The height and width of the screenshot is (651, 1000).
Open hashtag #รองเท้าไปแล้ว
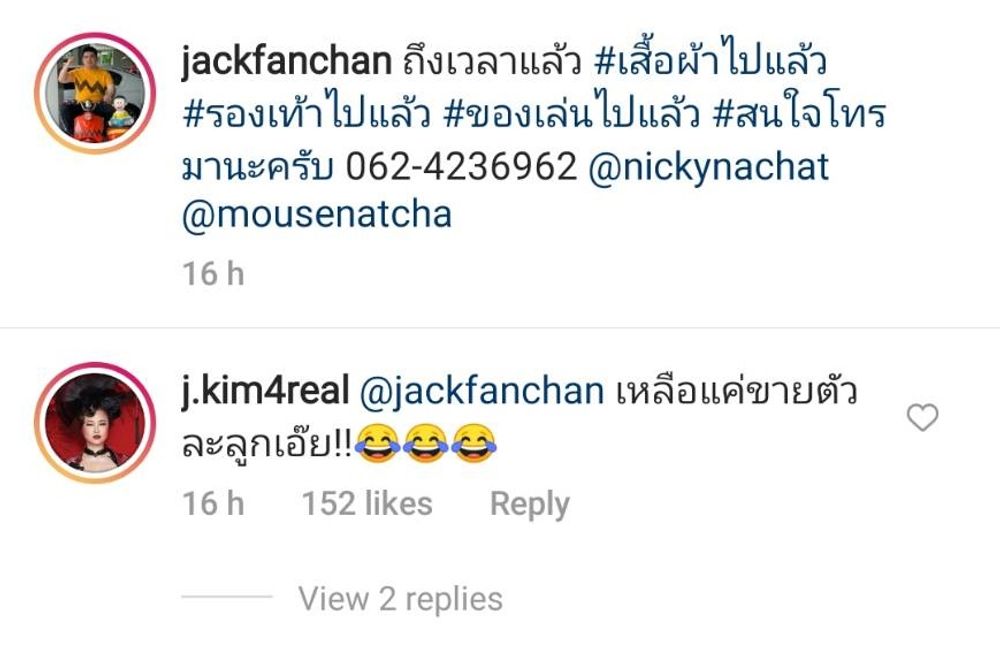306,113
